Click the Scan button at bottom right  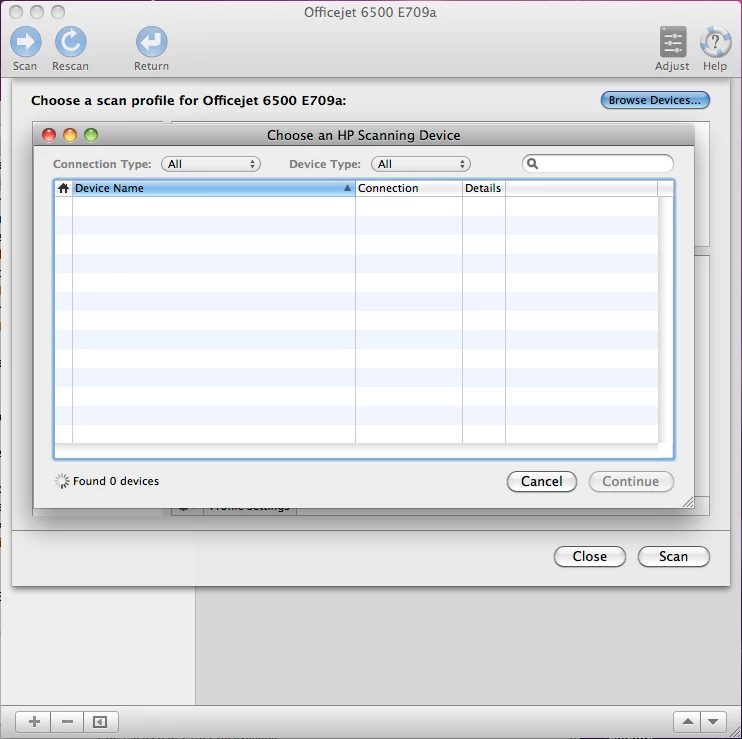point(673,556)
